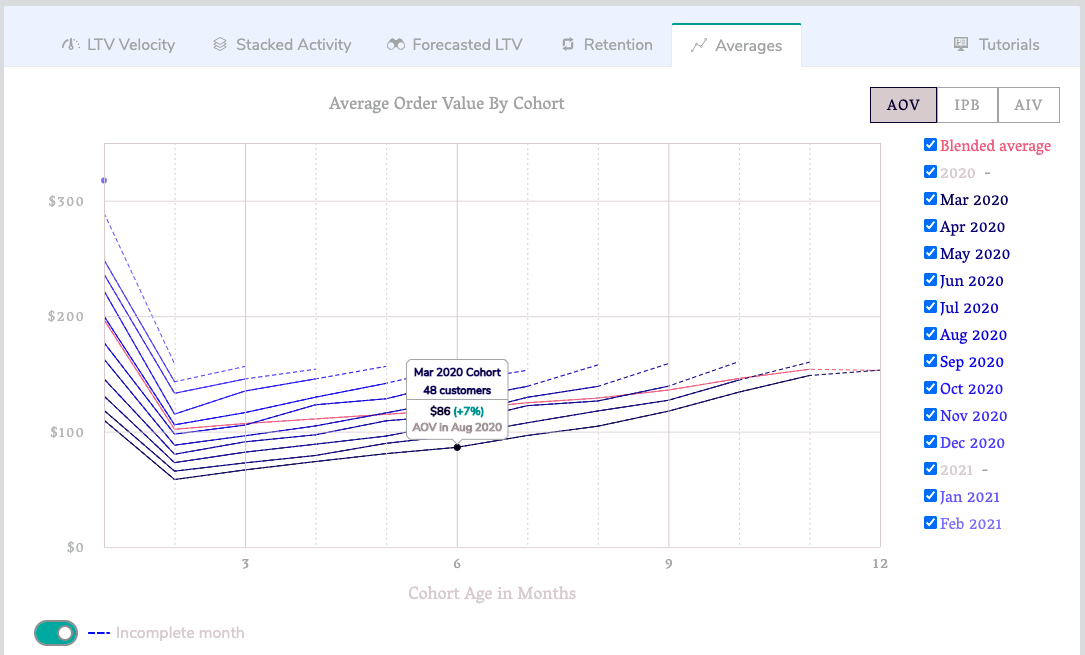
Task: Click the Jan 2021 legend label
Action: point(969,497)
